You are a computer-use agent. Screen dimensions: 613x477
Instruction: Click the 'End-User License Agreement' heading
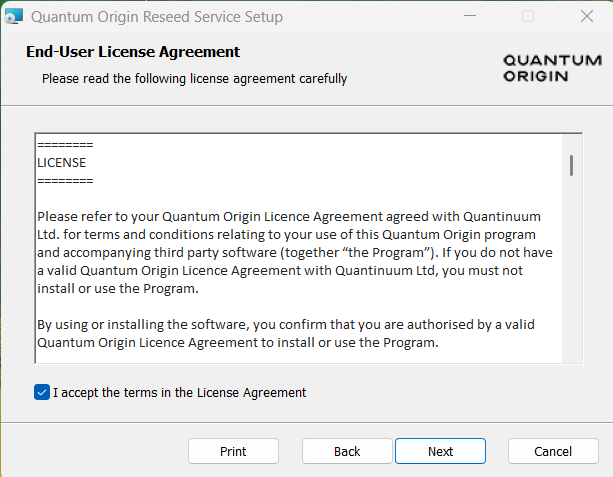click(133, 52)
